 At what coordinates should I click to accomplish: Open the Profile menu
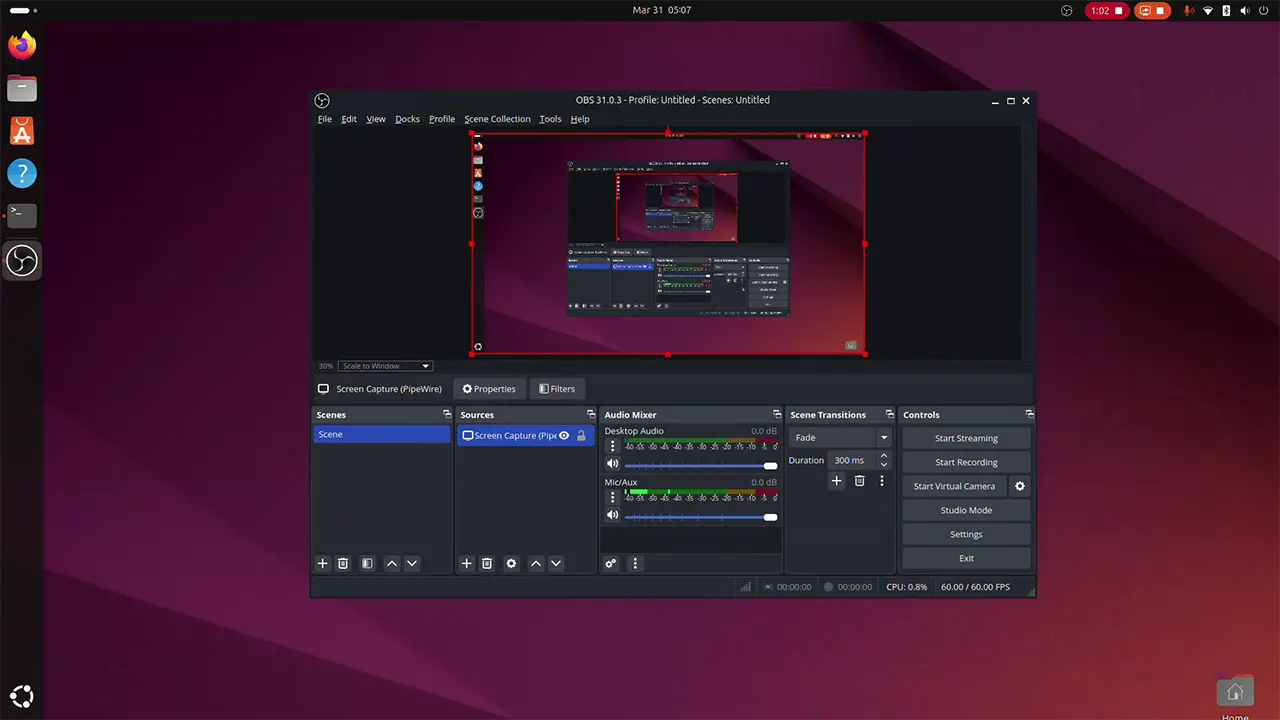[x=442, y=119]
